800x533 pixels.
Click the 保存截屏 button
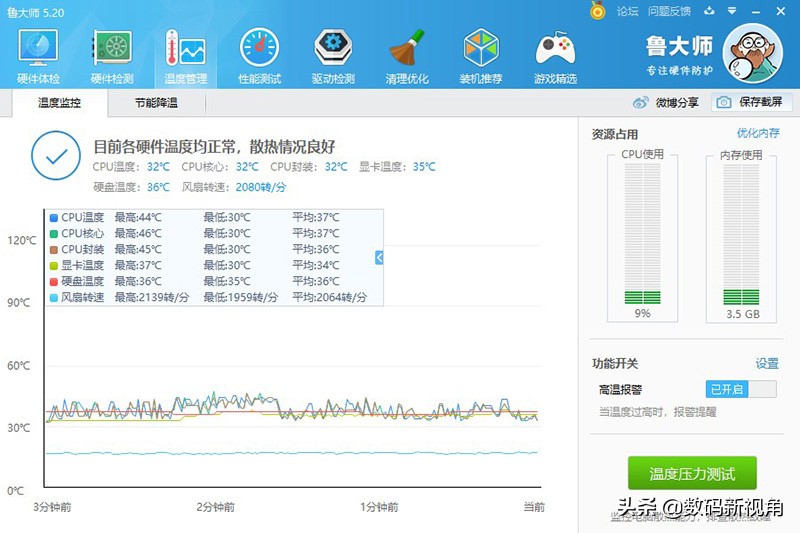752,103
